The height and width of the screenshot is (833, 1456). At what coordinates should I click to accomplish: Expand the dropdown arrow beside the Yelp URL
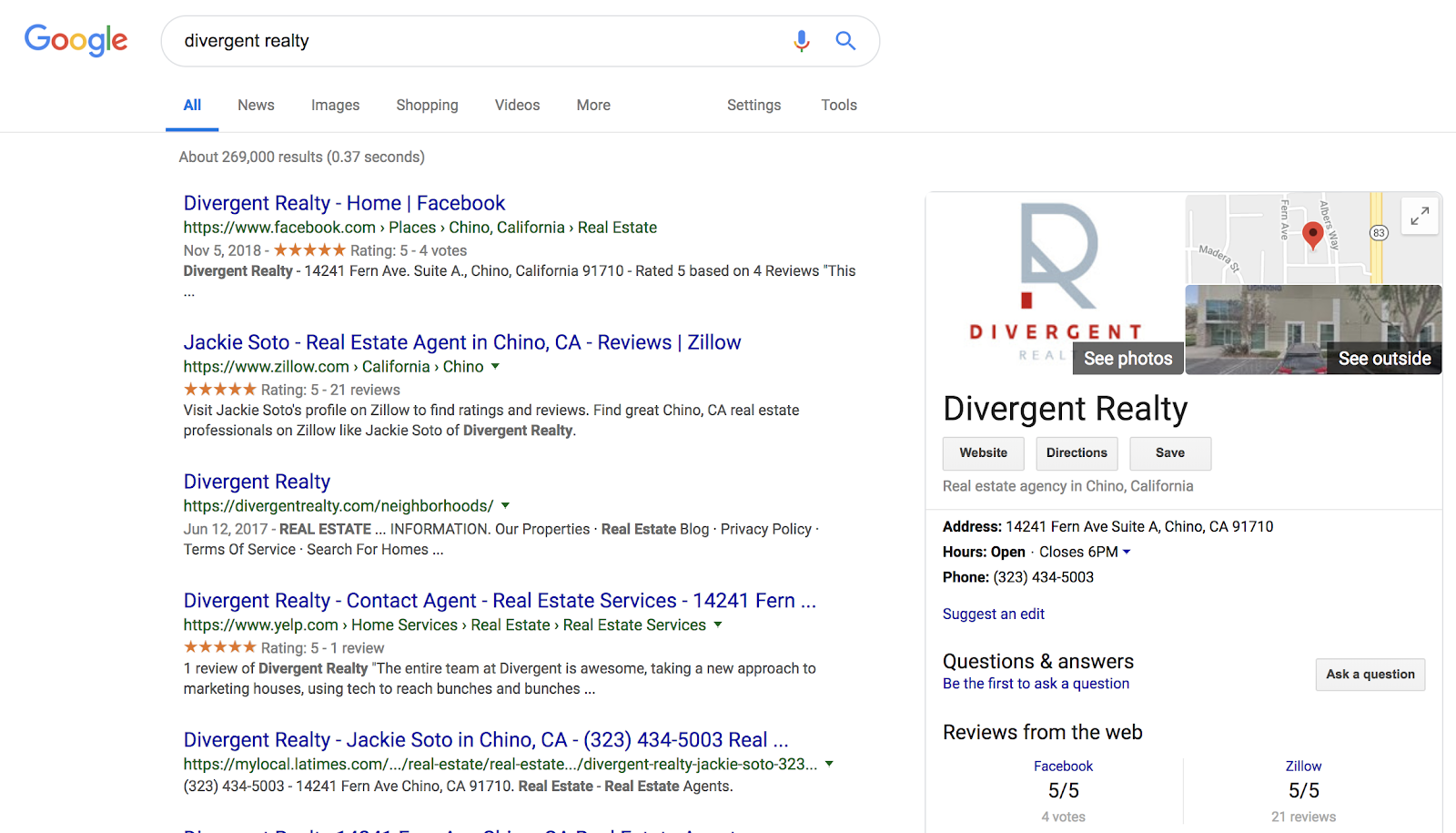pyautogui.click(x=718, y=625)
